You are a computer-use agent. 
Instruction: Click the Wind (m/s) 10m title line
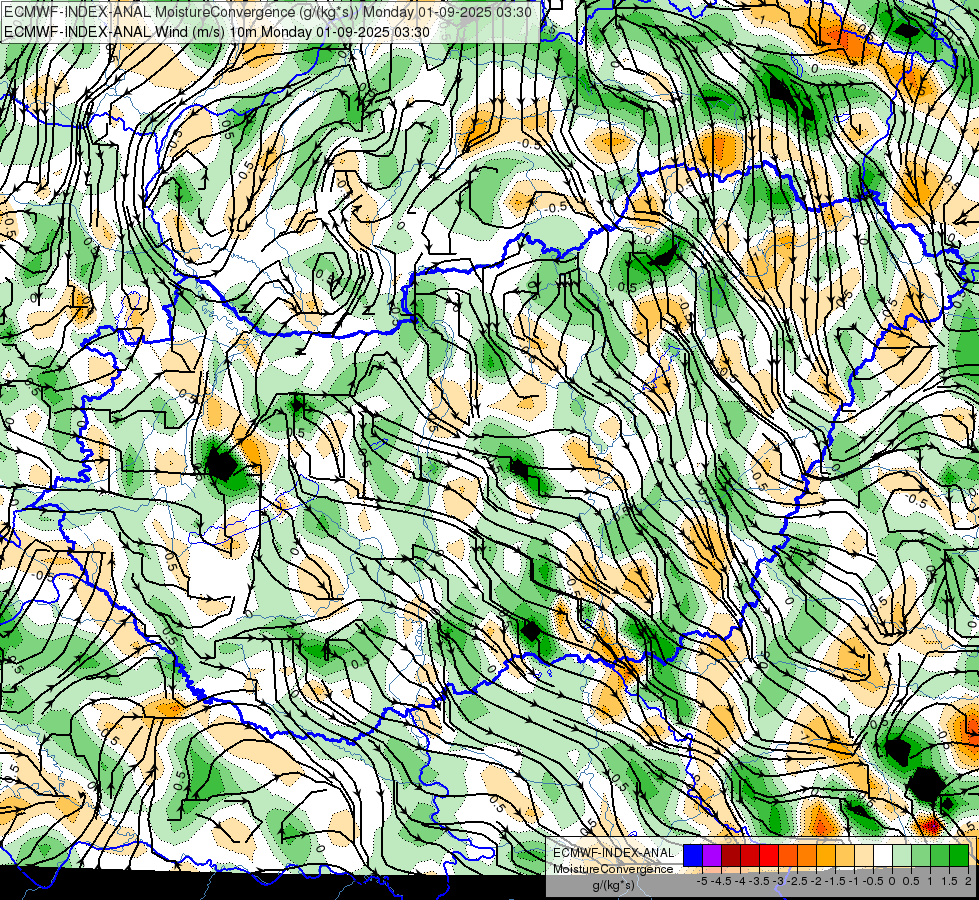point(217,31)
